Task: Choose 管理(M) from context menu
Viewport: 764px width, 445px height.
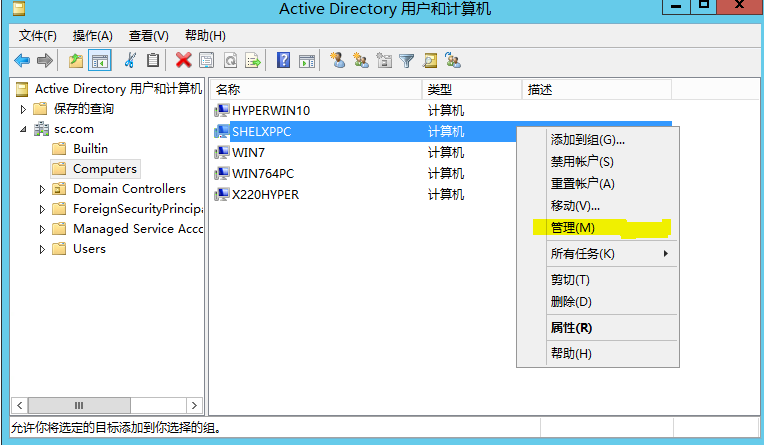Action: point(598,228)
